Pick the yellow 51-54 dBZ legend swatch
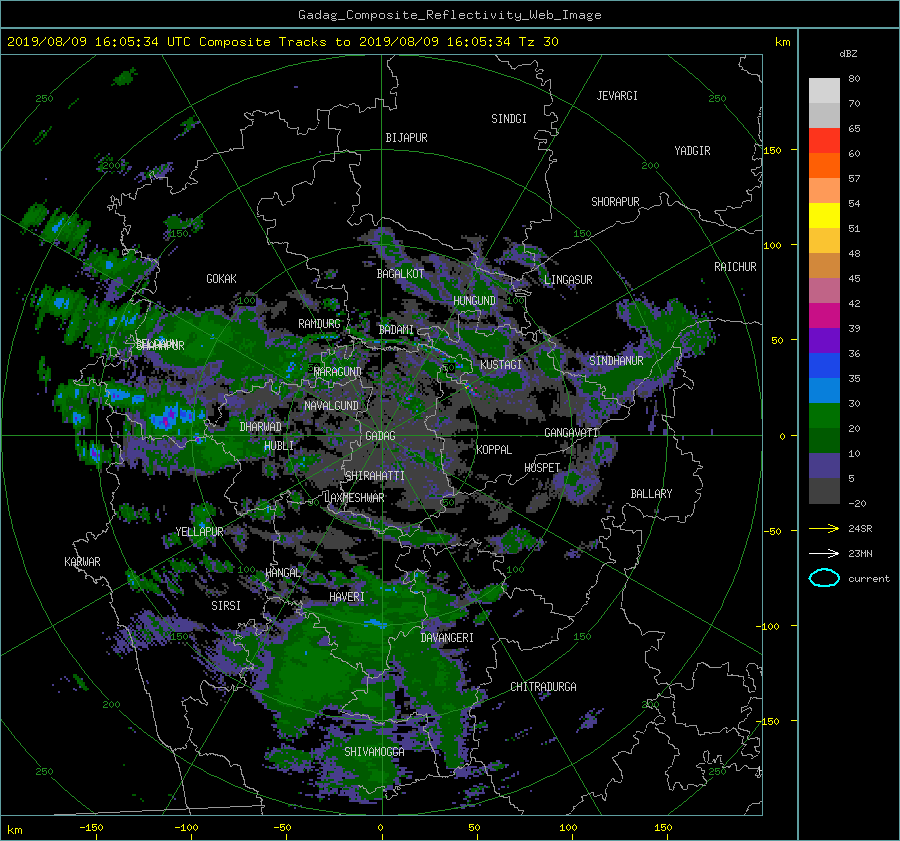Image resolution: width=900 pixels, height=841 pixels. pos(824,215)
